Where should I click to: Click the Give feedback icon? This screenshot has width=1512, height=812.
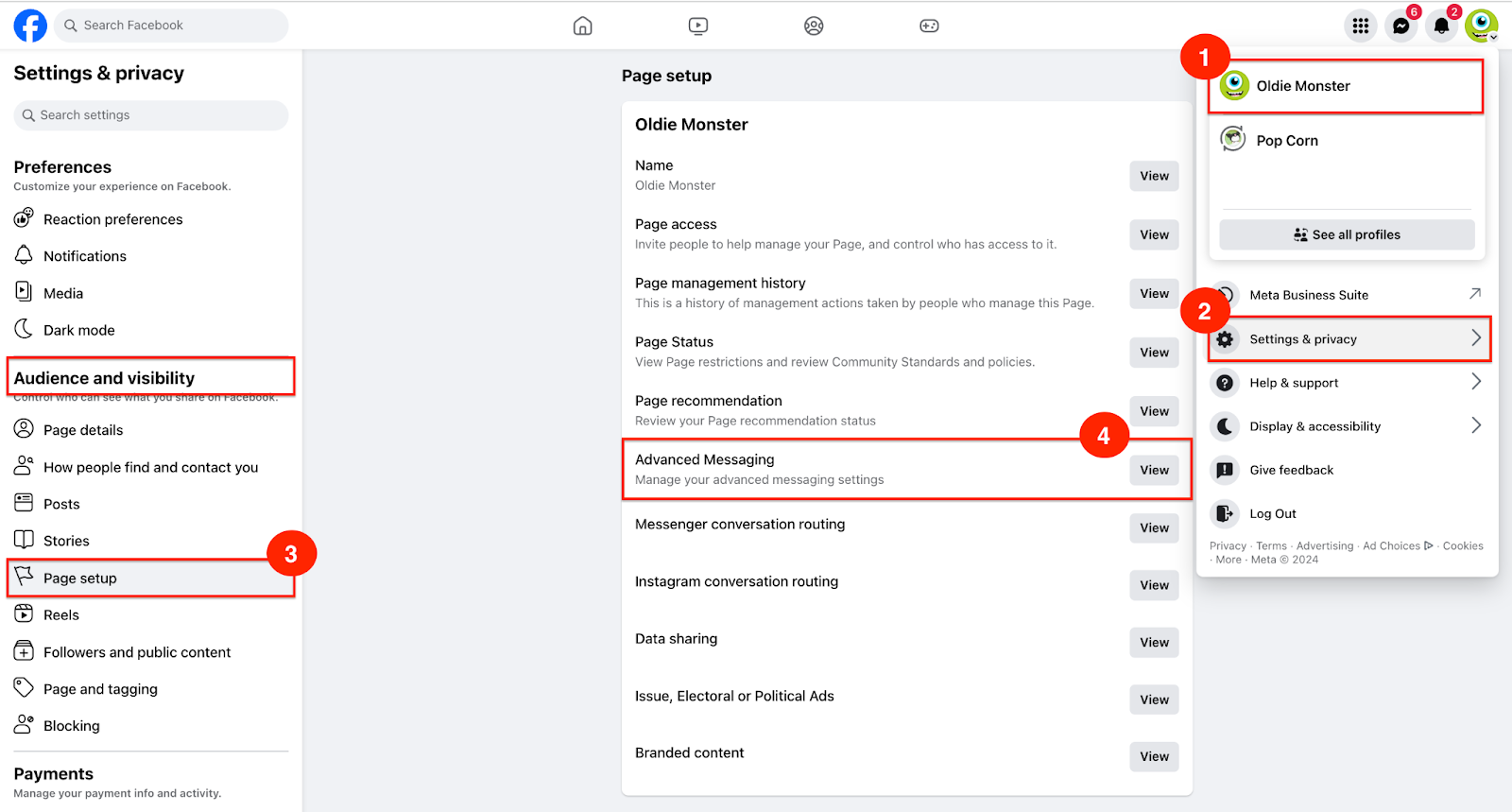coord(1225,470)
